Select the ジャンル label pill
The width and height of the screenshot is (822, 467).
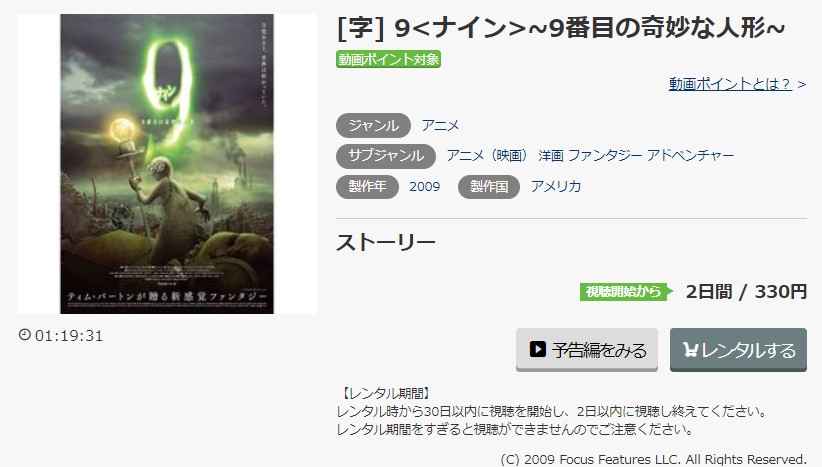pyautogui.click(x=373, y=125)
